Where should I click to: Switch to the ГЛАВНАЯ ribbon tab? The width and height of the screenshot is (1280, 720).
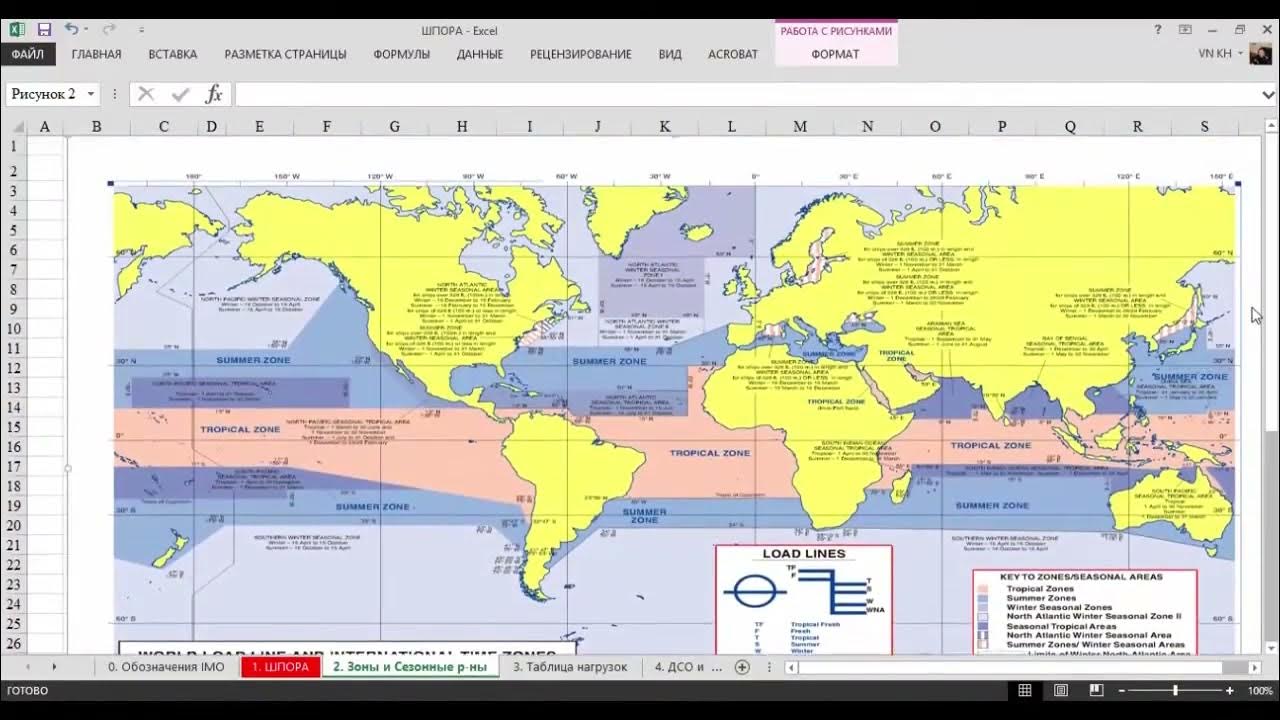point(97,54)
